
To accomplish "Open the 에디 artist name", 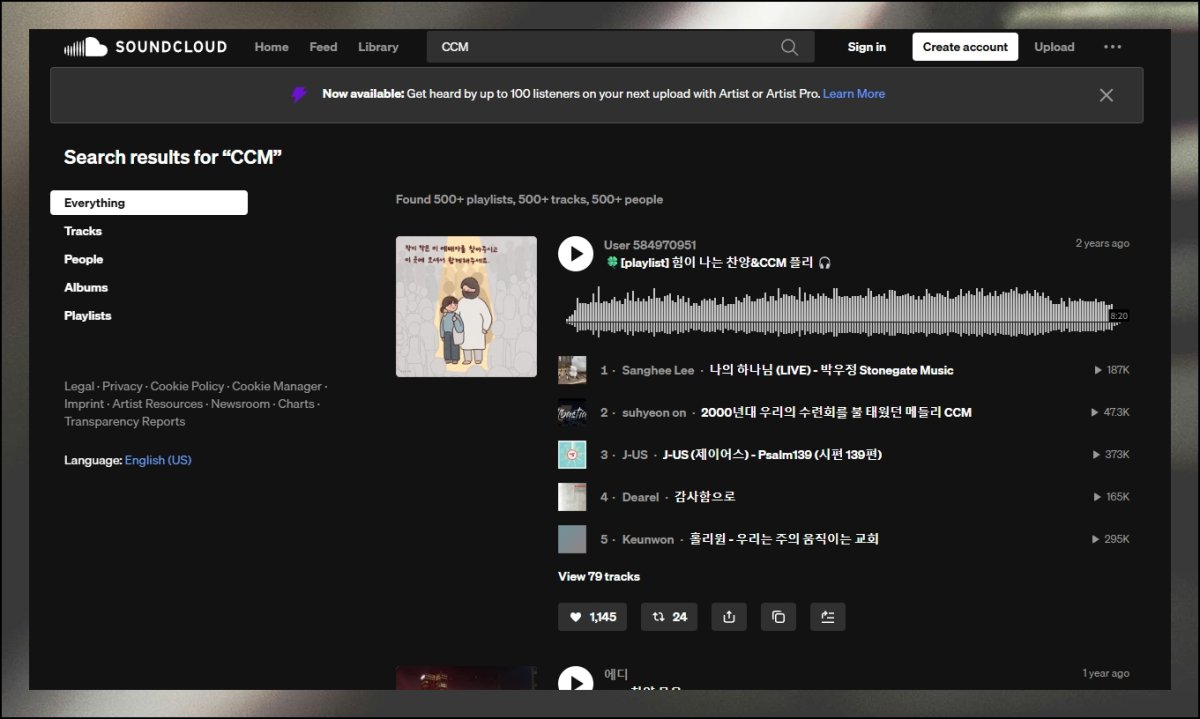I will point(616,674).
